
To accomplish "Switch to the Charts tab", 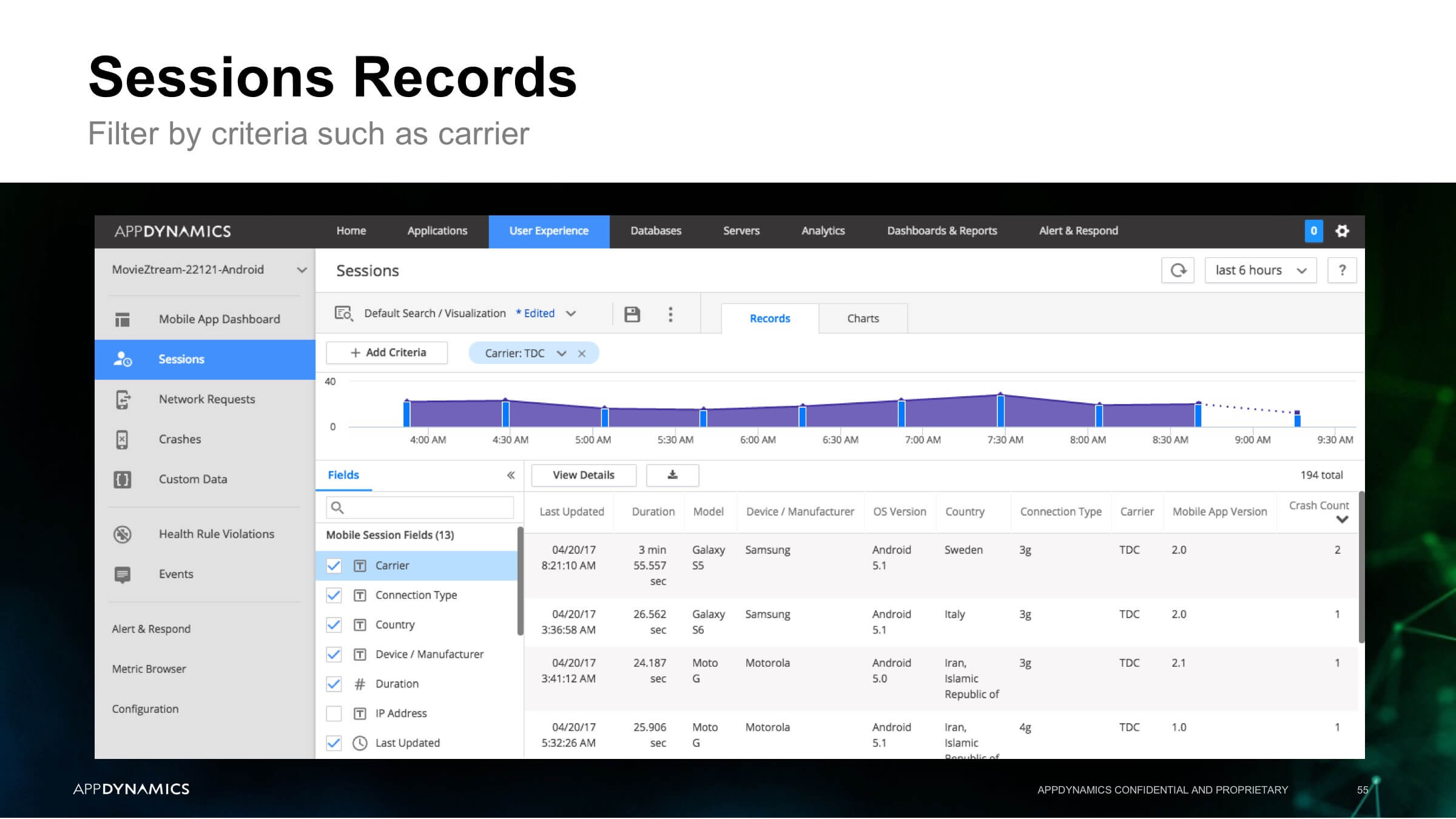I will (x=863, y=318).
